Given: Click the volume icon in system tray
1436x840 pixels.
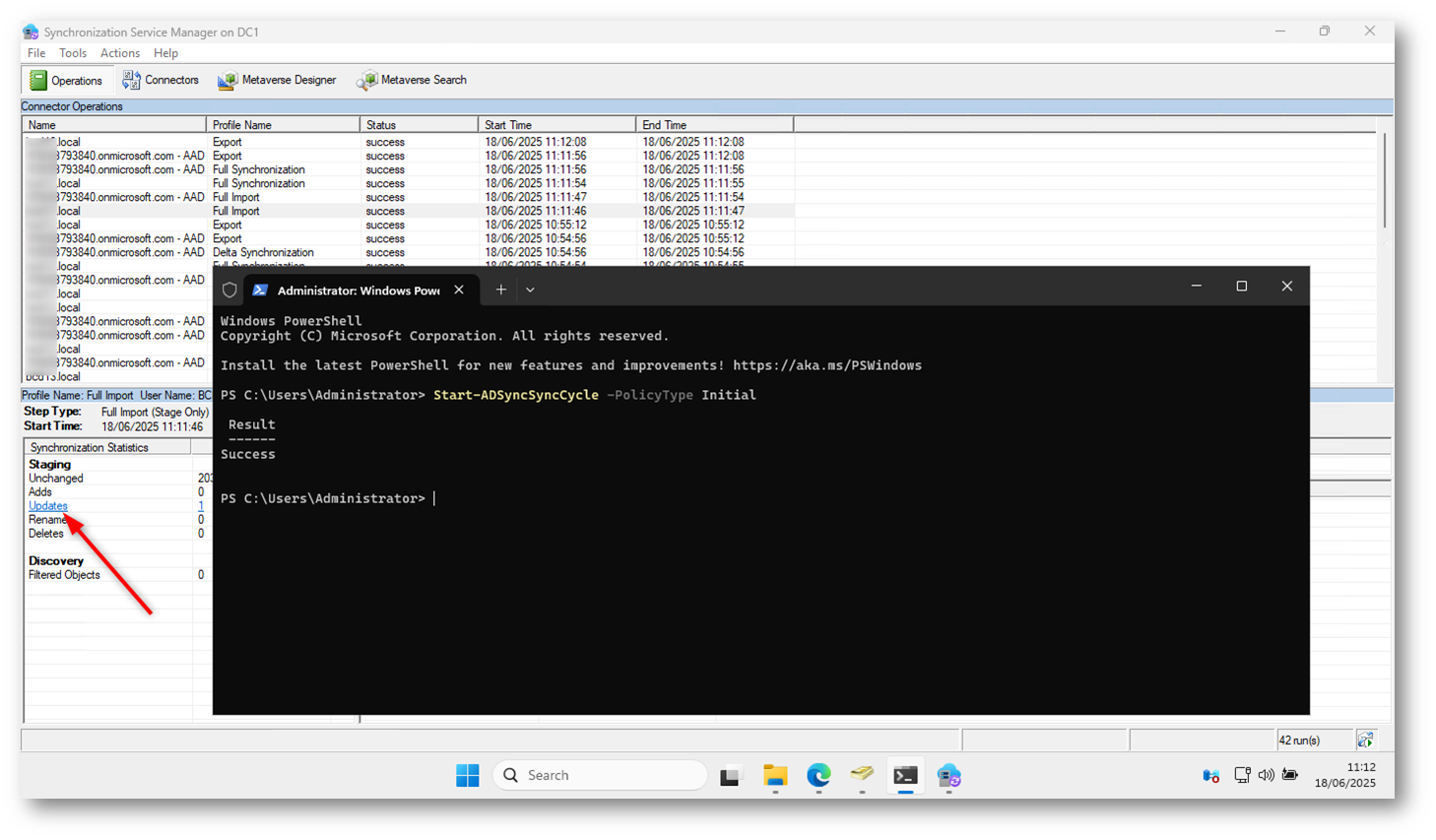Looking at the screenshot, I should click(1266, 776).
